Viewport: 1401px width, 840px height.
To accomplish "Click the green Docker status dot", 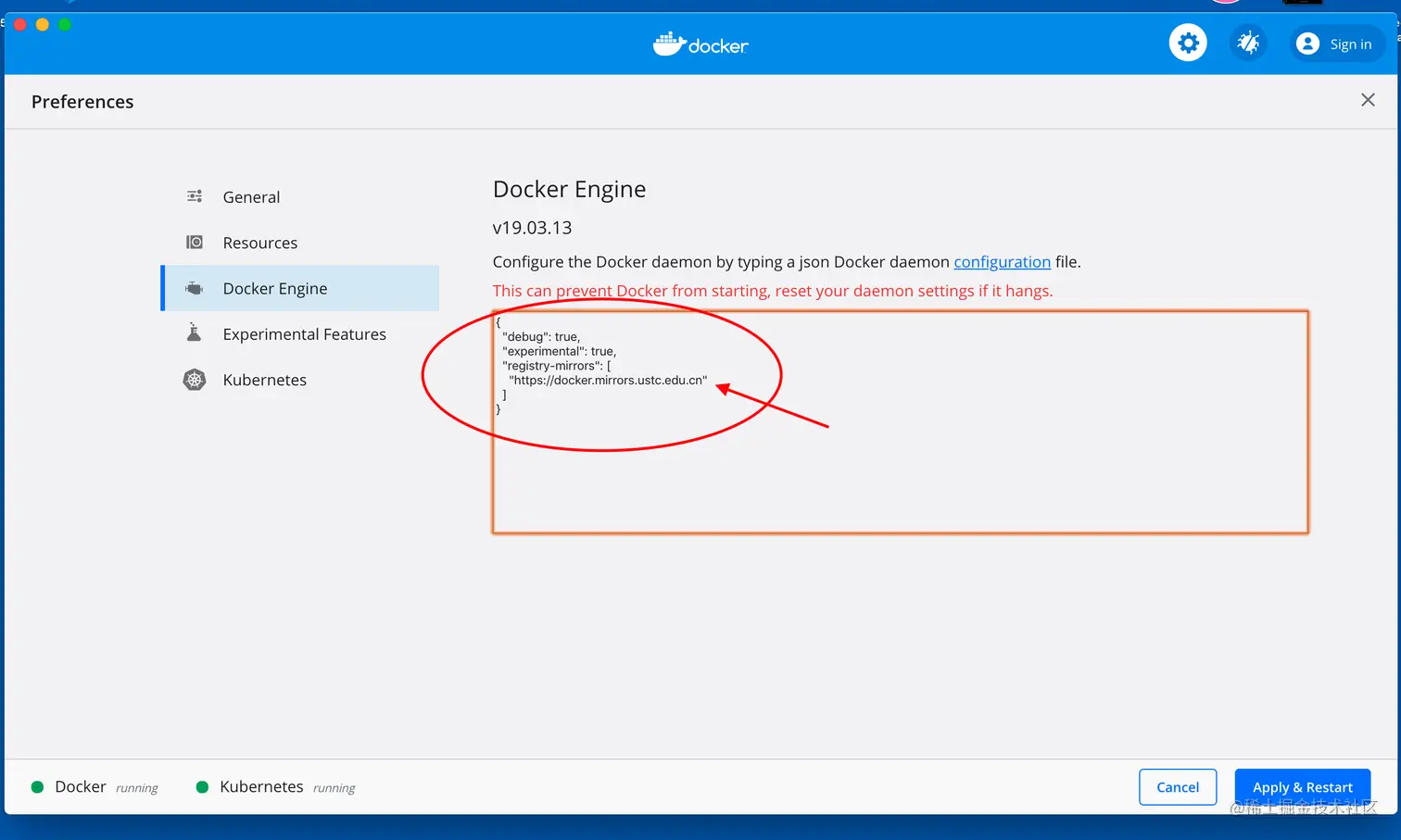I will click(x=38, y=787).
